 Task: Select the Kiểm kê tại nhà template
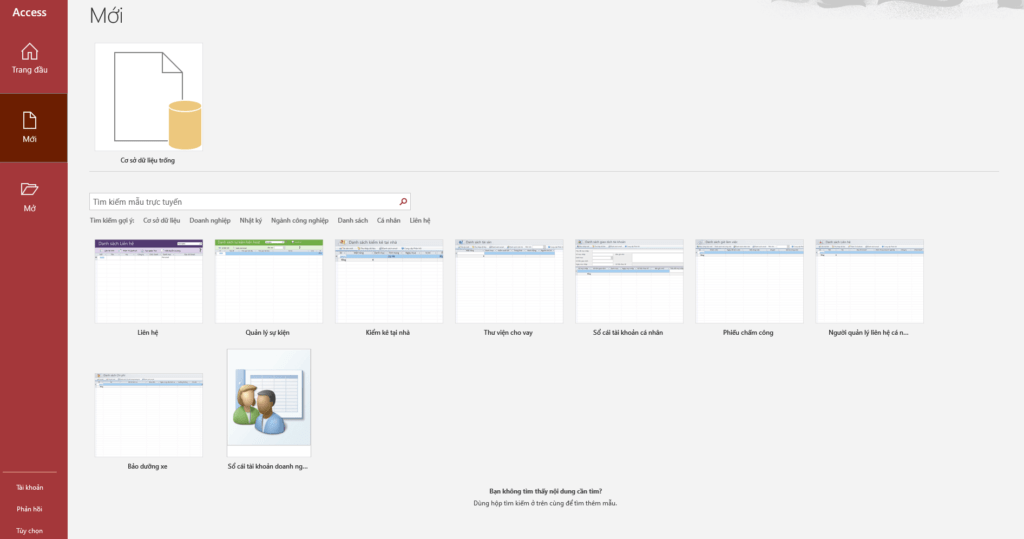pos(388,281)
